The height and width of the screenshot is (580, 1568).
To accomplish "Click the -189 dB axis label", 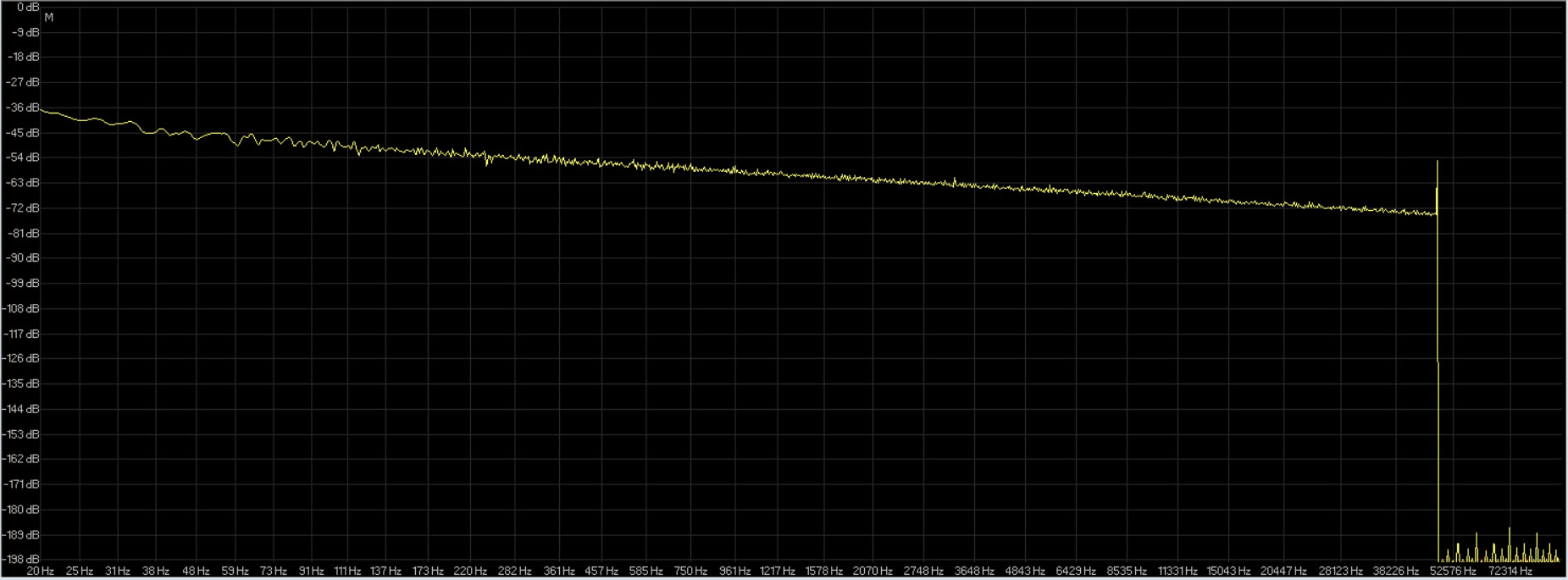I will point(21,535).
